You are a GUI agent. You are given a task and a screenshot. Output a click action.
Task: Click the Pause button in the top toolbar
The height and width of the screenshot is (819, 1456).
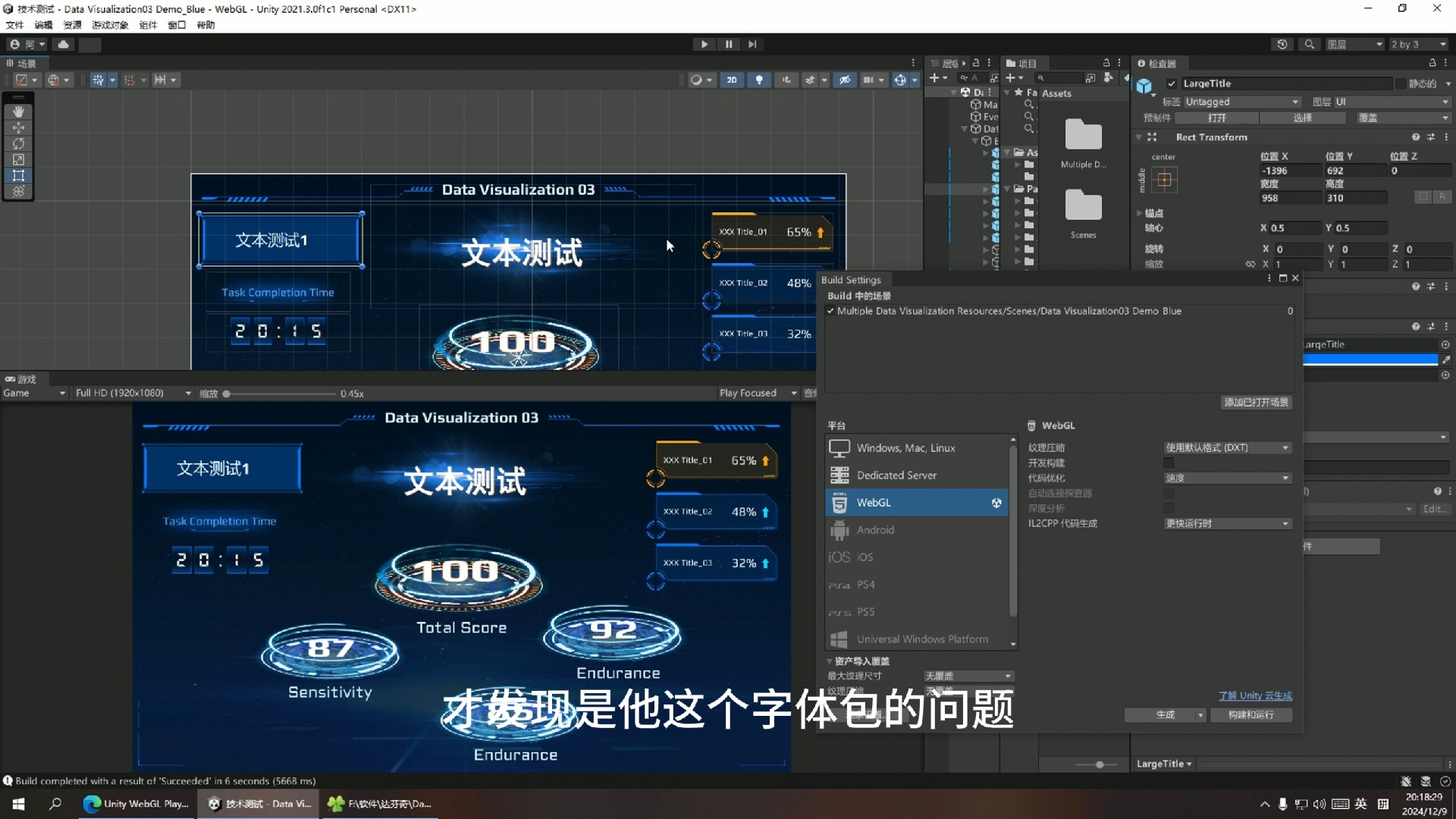coord(728,44)
